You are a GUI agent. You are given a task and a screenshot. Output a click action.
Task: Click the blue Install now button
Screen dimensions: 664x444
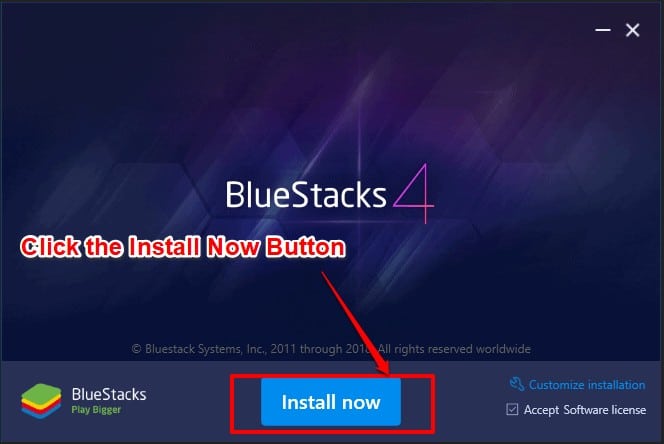pos(331,402)
